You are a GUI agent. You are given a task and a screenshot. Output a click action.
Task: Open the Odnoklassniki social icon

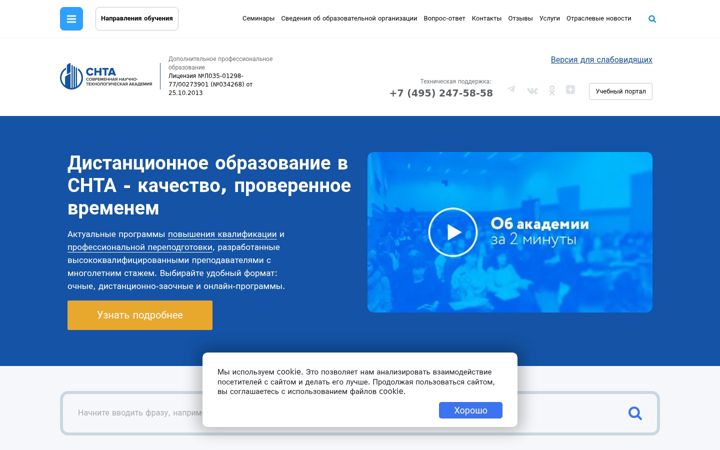551,90
